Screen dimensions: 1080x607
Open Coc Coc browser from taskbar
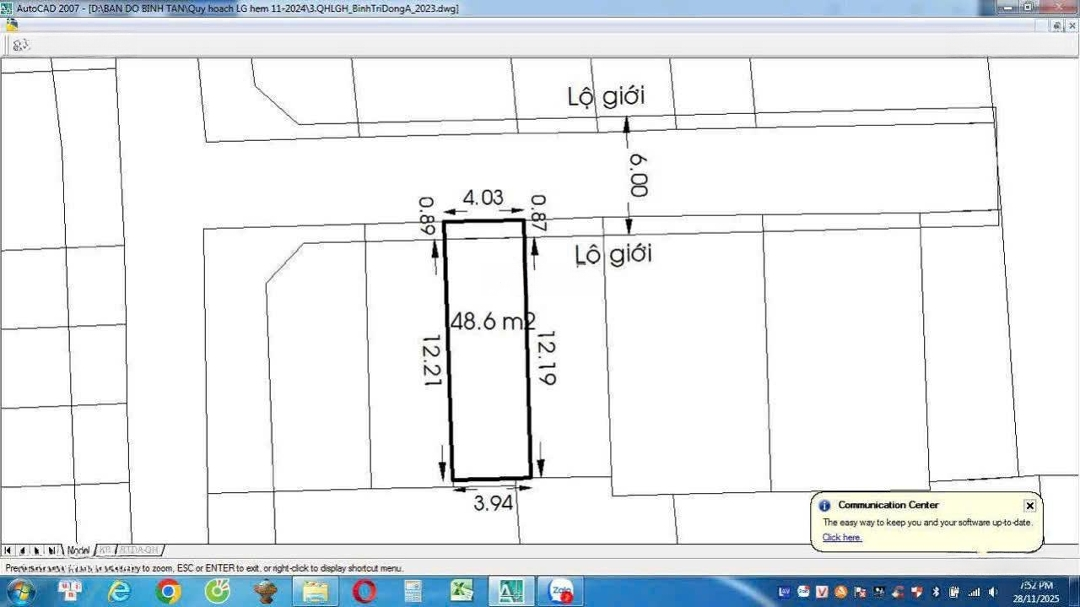[217, 591]
